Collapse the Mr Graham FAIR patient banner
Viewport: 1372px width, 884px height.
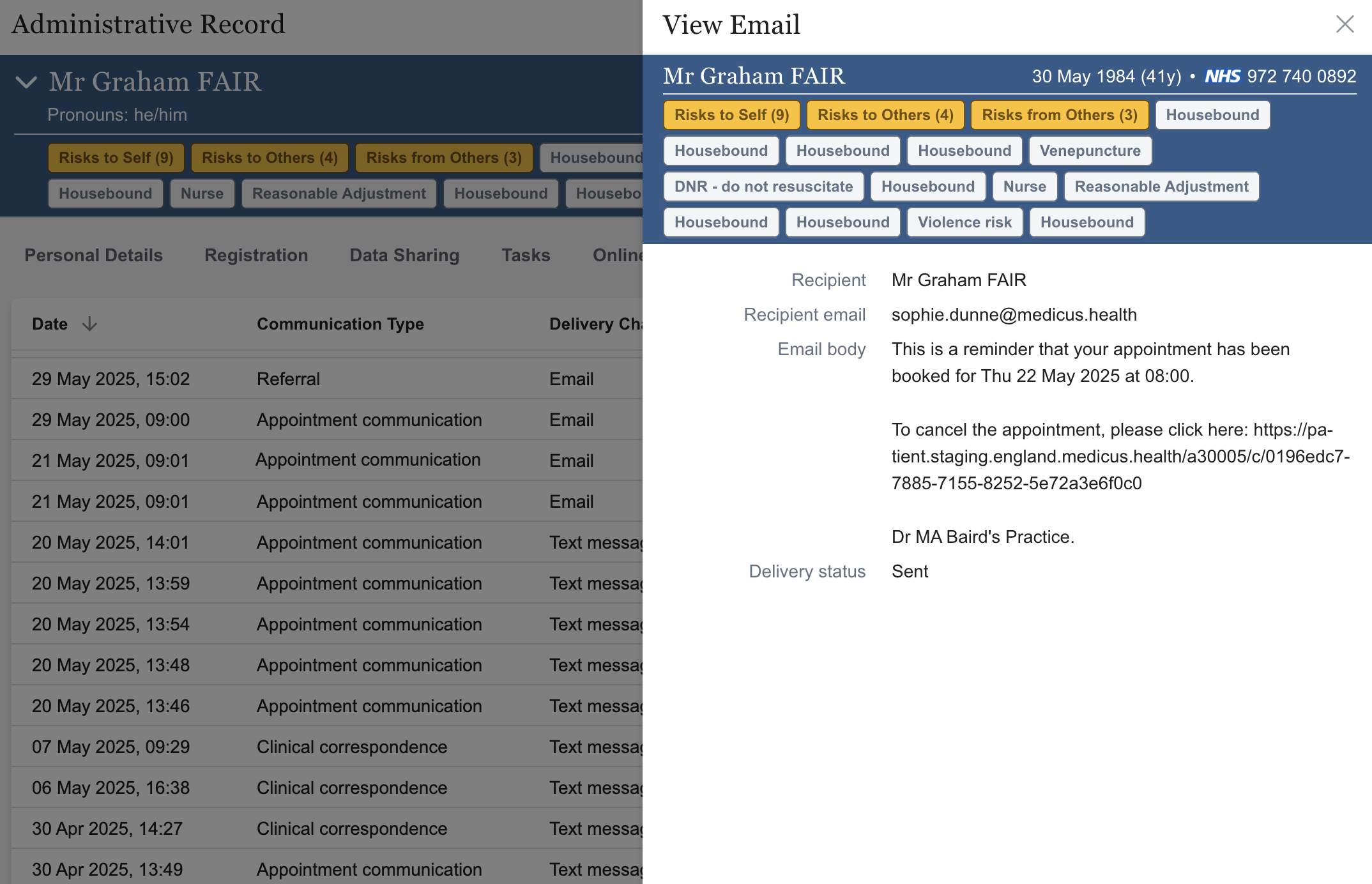tap(26, 82)
